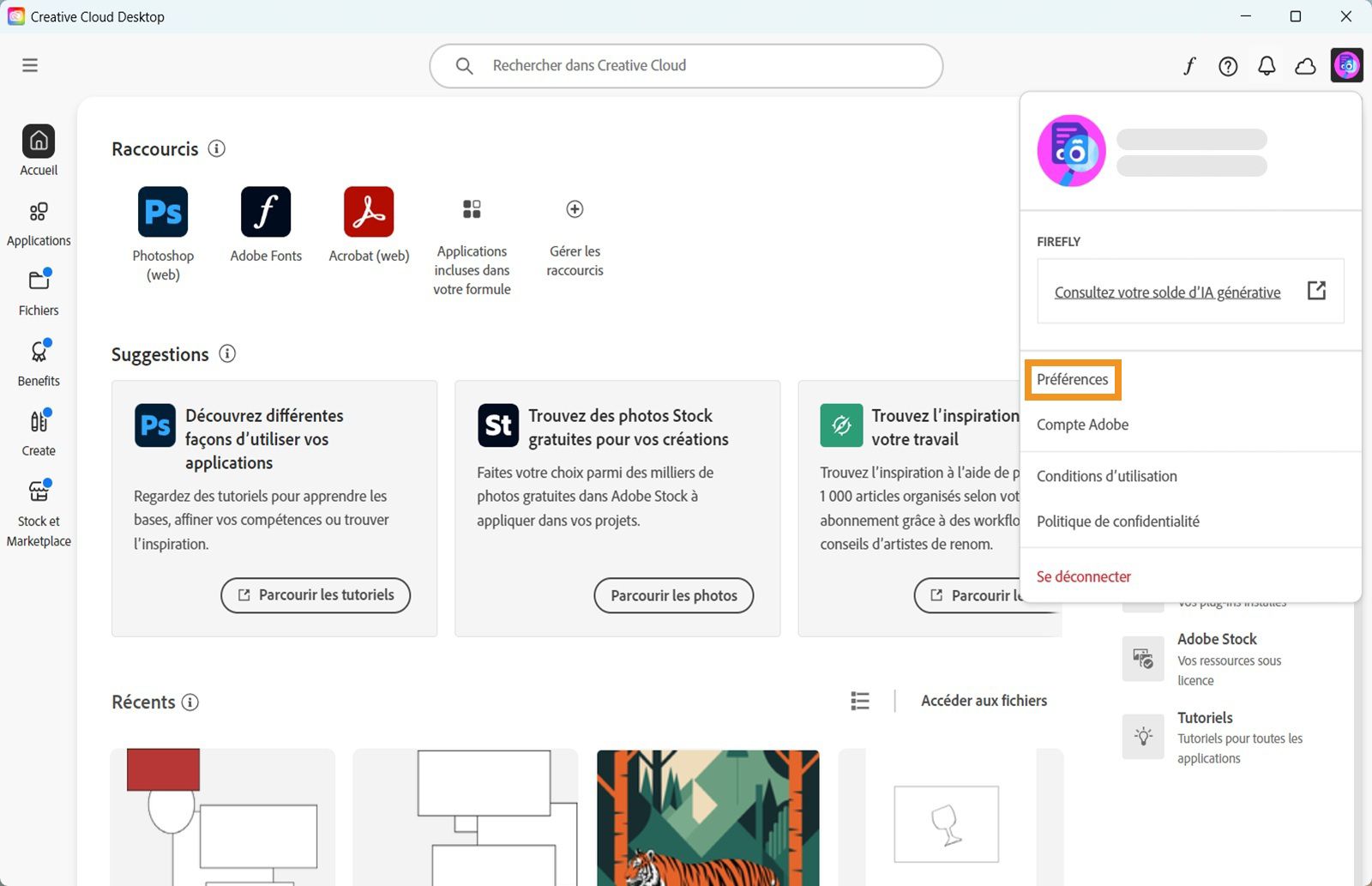Open the Adobe Fonts shortcut
Image resolution: width=1372 pixels, height=886 pixels.
tap(266, 225)
